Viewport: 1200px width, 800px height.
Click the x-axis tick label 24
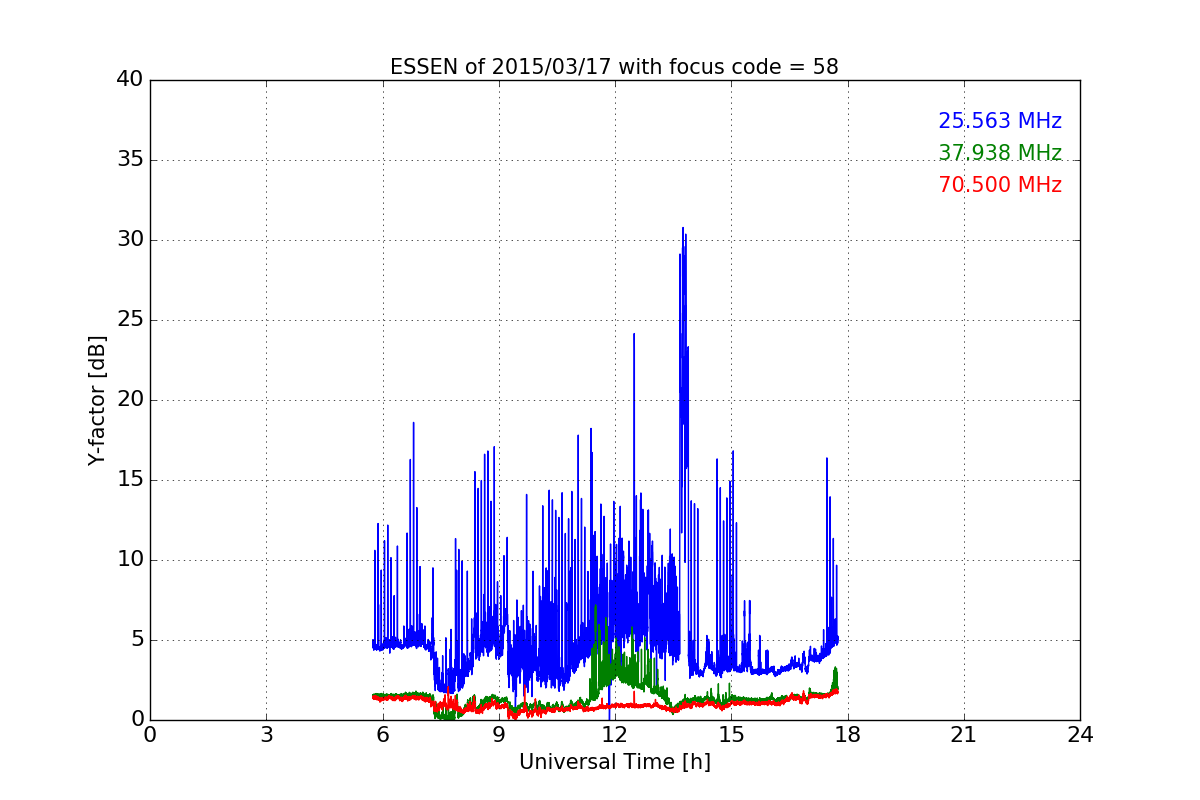pyautogui.click(x=1080, y=735)
